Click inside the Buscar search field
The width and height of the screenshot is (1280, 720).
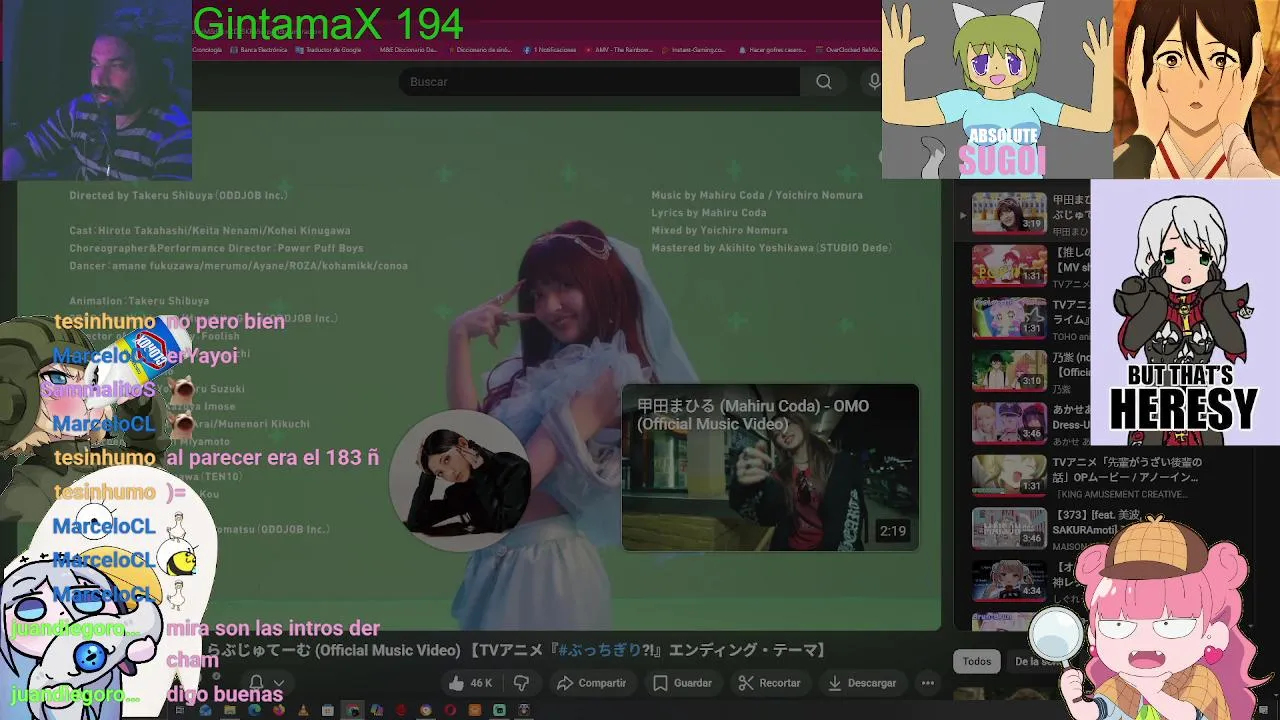[598, 82]
